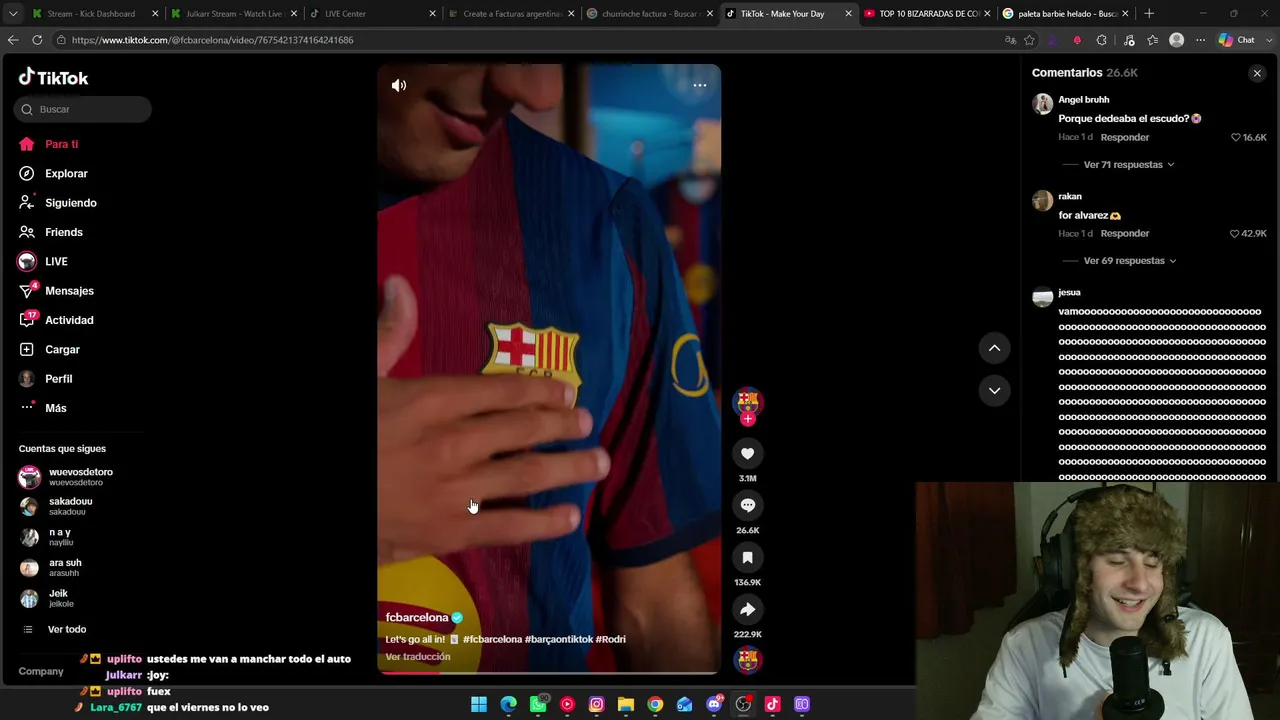Switch to the Create a Facturas argentinas tab
The width and height of the screenshot is (1280, 720).
point(510,14)
